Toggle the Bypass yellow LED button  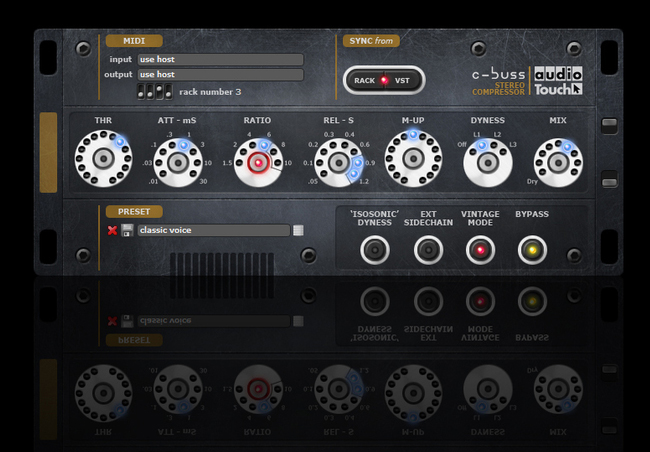coord(532,250)
